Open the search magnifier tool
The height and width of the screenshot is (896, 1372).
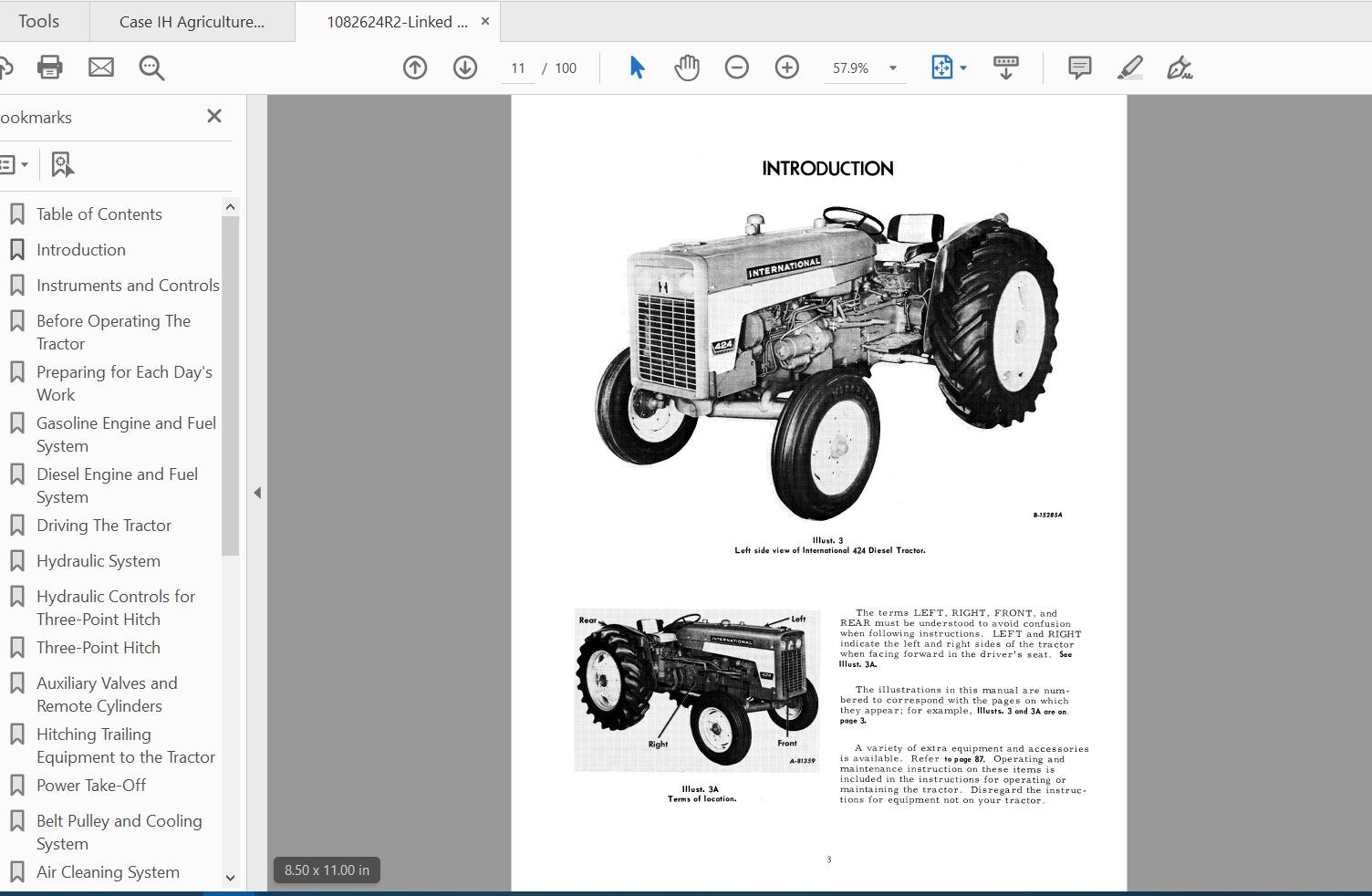[151, 67]
